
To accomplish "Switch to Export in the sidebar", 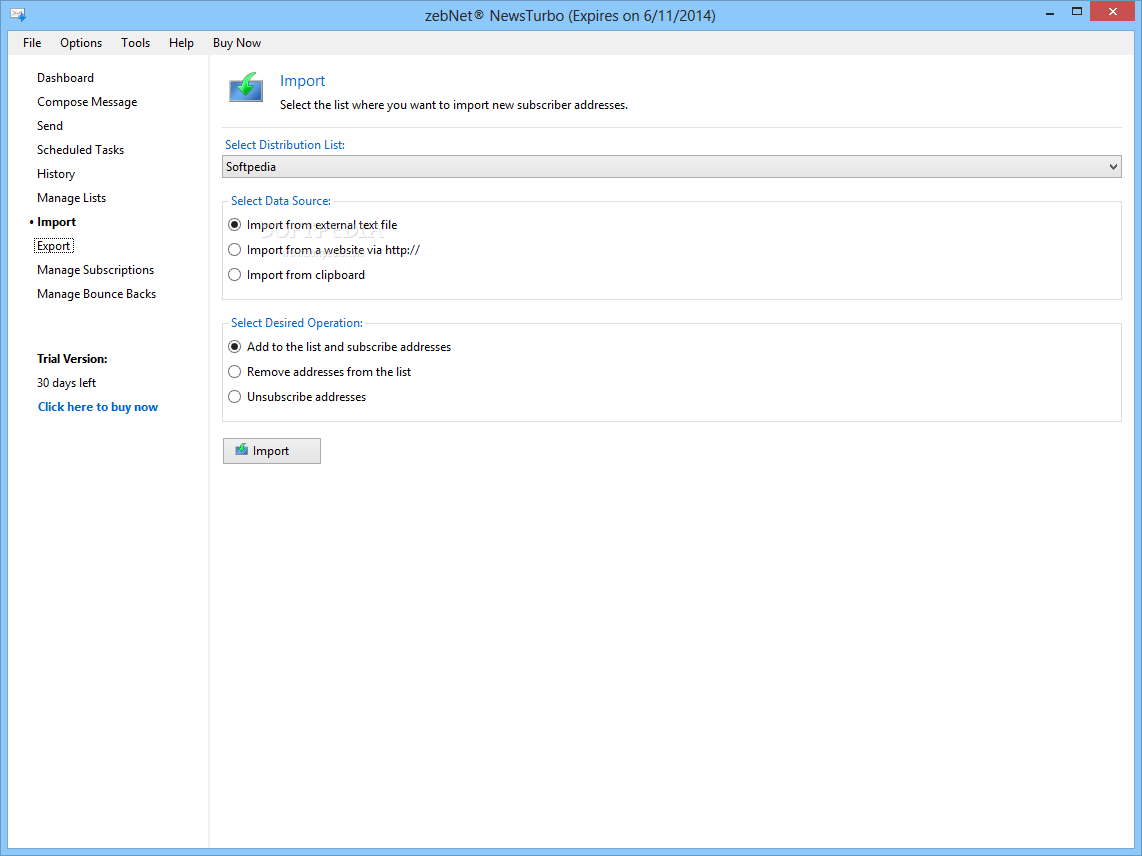I will pos(54,246).
